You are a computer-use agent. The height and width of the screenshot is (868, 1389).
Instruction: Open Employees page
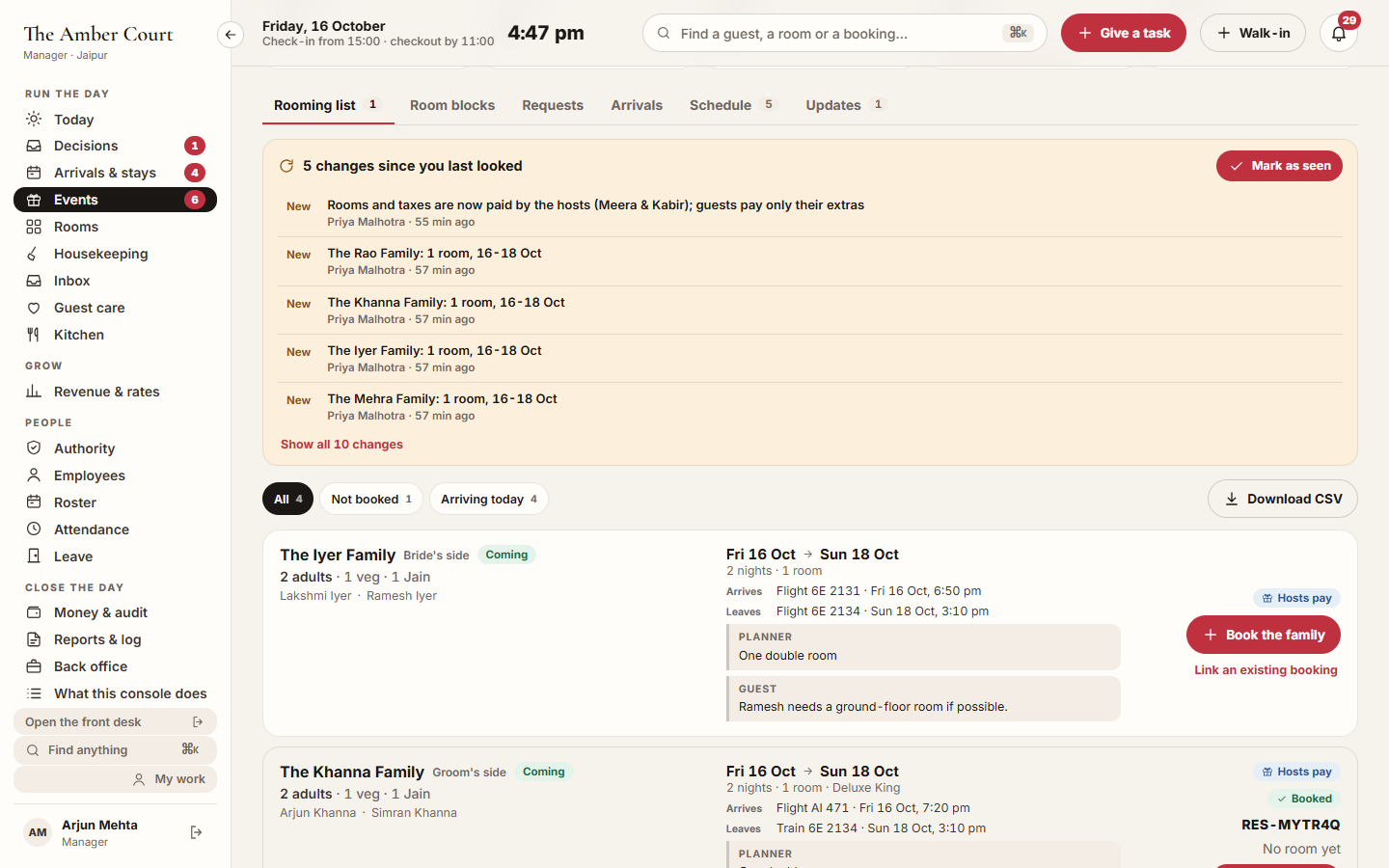click(115, 475)
